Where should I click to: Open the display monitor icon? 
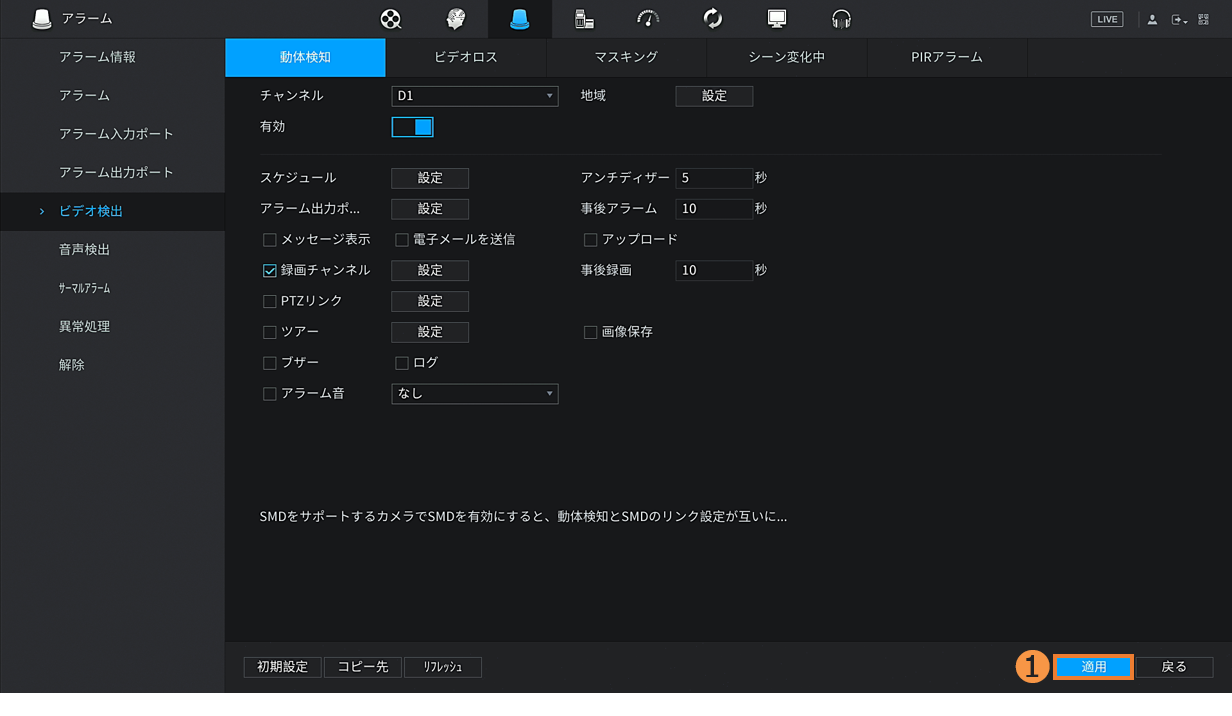pyautogui.click(x=777, y=19)
